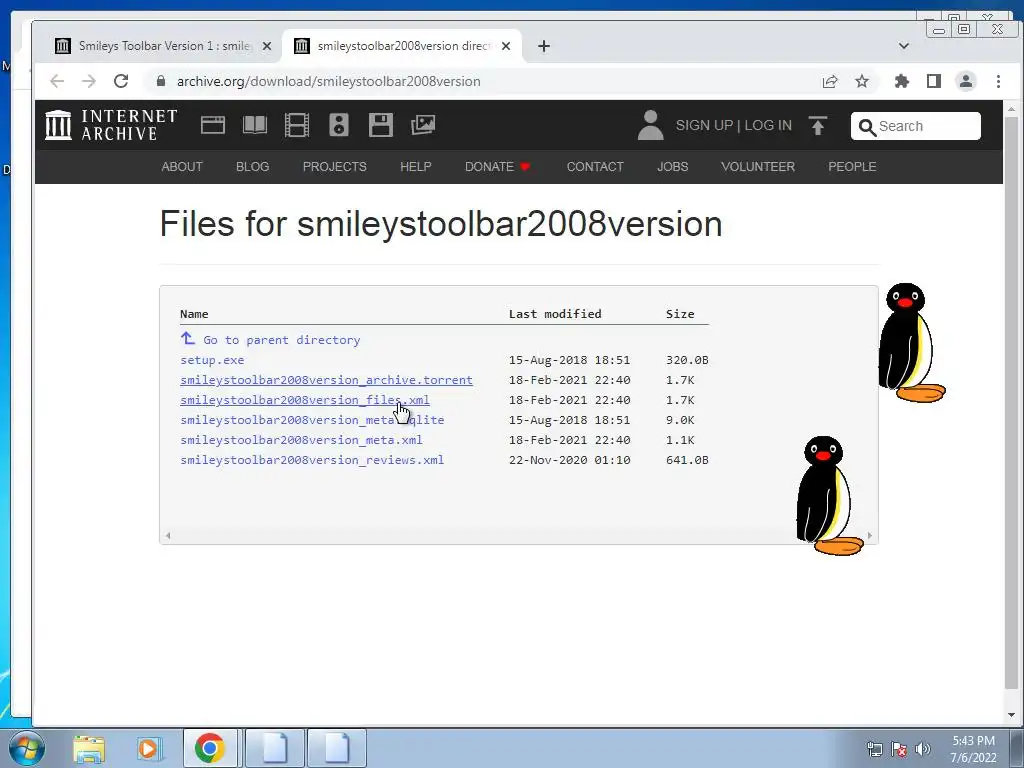Toggle the Chrome side panel icon
Viewport: 1024px width, 768px height.
(x=934, y=81)
